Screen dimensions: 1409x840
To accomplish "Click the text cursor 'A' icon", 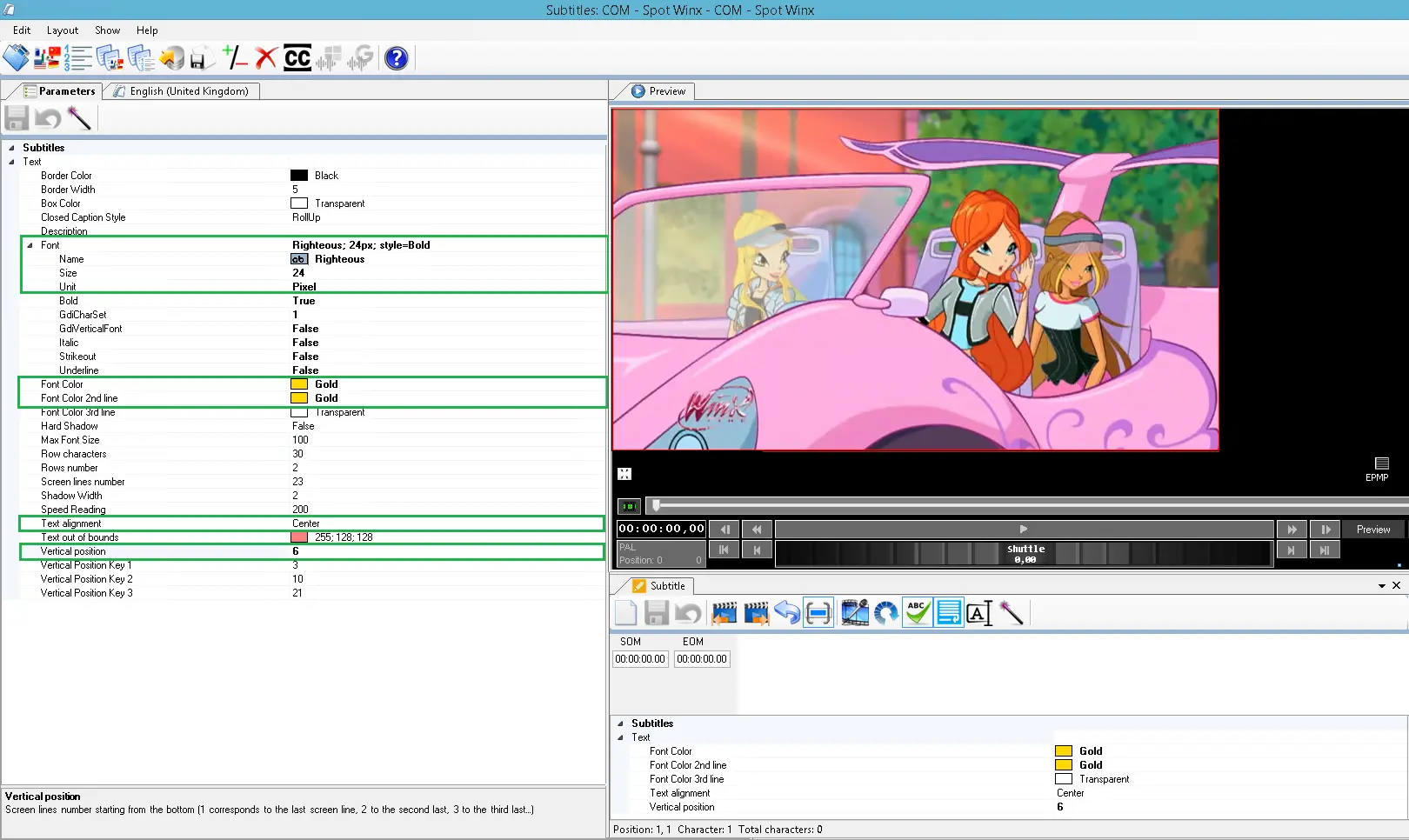I will coord(978,613).
